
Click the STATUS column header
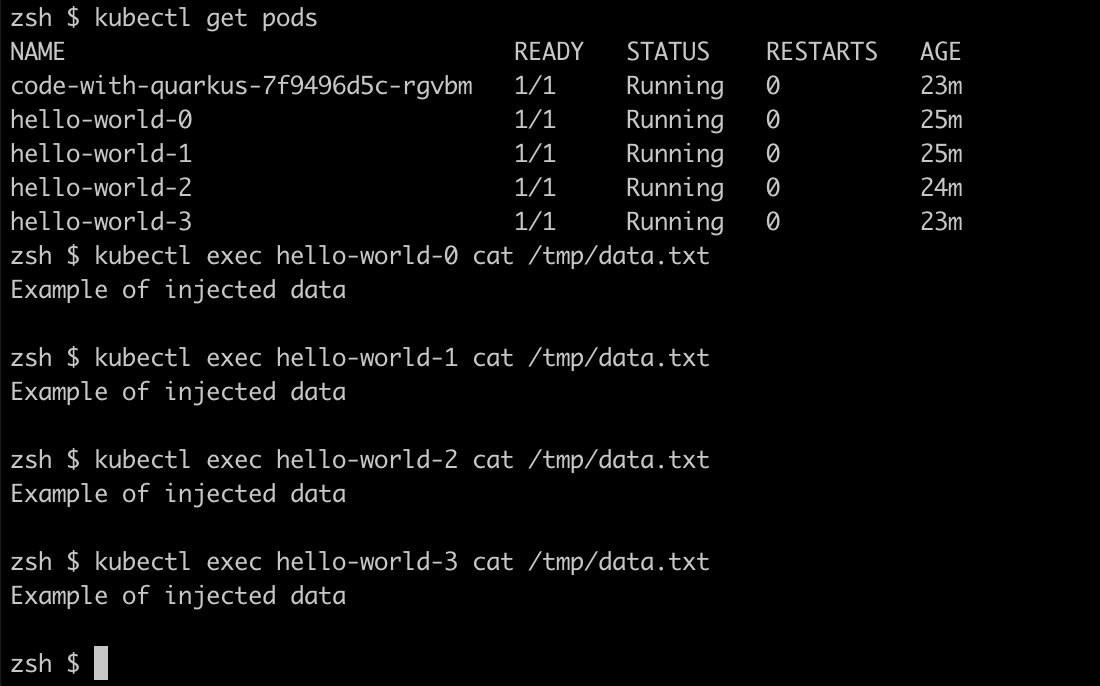pyautogui.click(x=668, y=51)
